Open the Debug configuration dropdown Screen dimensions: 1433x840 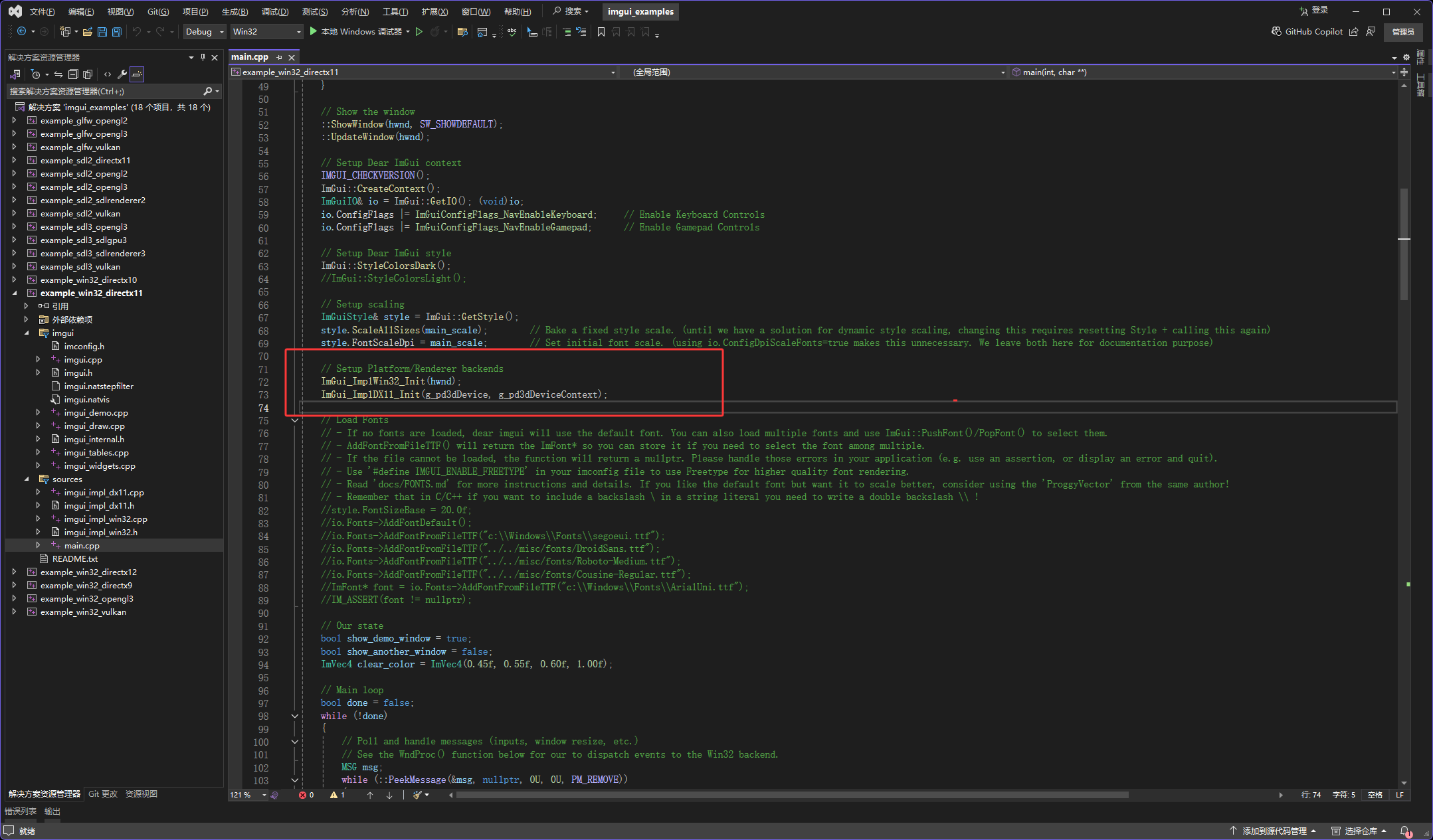[x=203, y=31]
